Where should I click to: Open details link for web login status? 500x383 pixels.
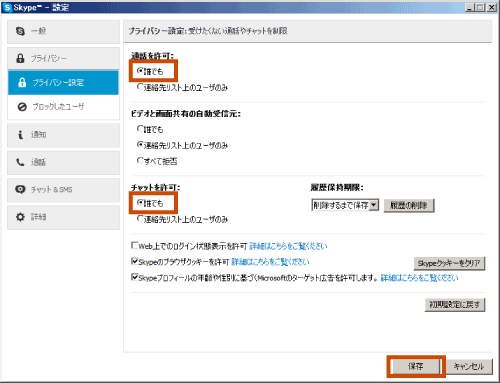(x=288, y=246)
